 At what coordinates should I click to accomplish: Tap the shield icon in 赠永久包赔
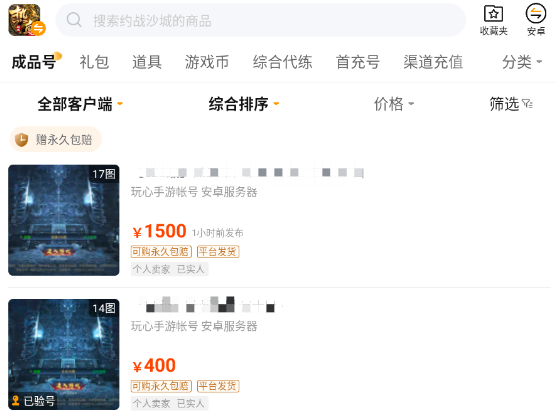click(21, 140)
